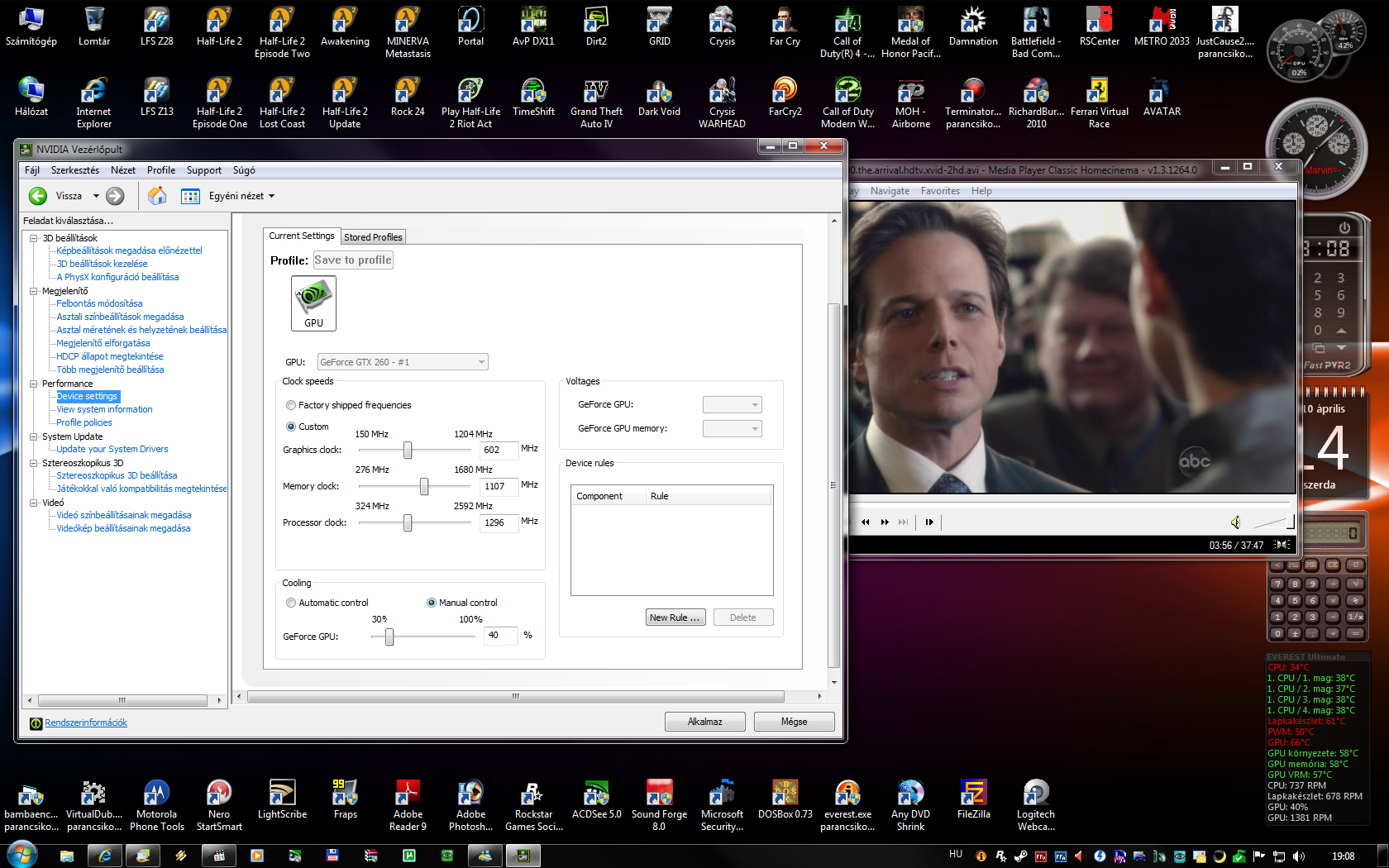Select Factory shipped frequencies radio button
The height and width of the screenshot is (868, 1389).
(291, 405)
